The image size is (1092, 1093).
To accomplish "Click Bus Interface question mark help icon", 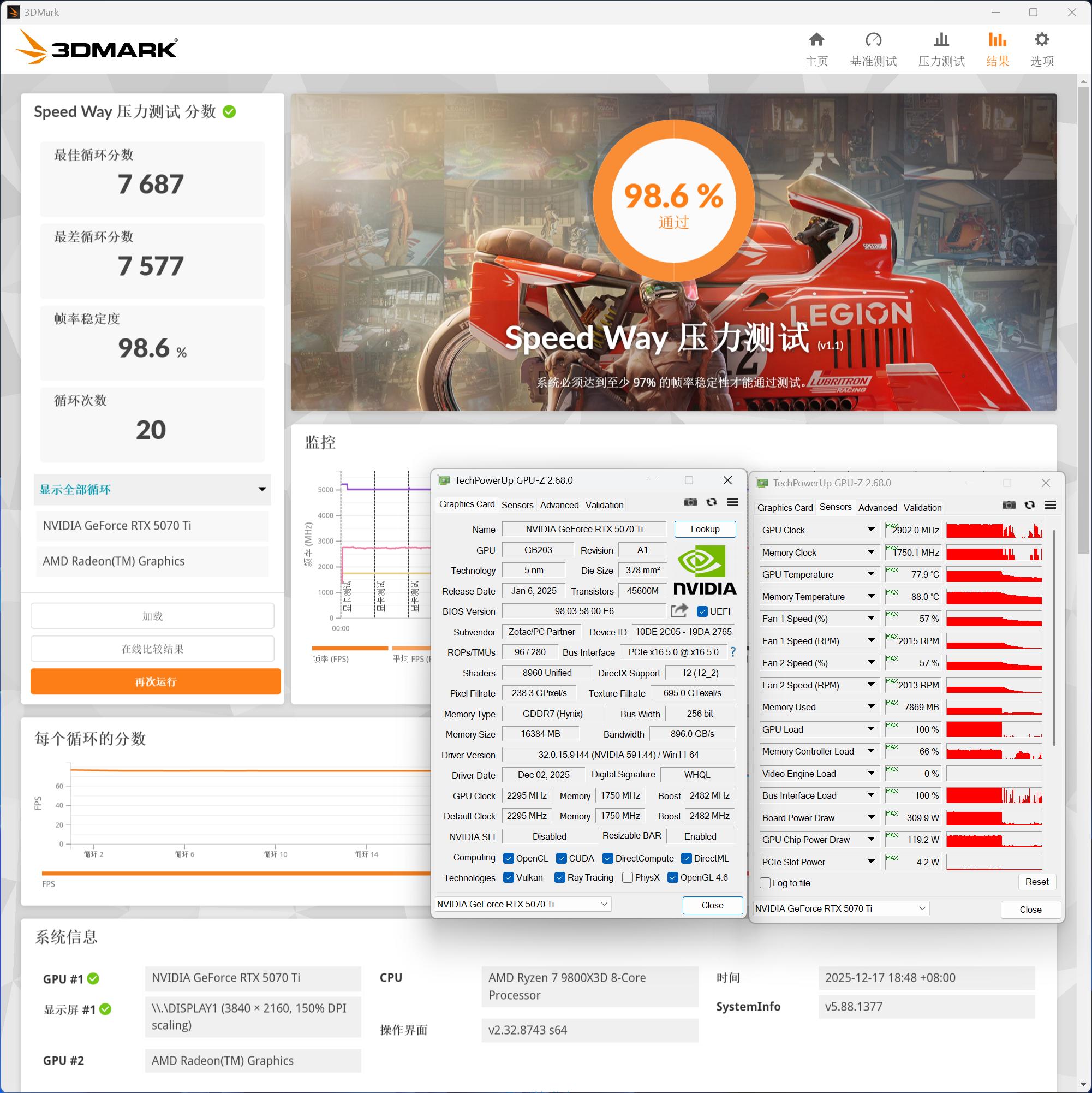I will click(x=733, y=652).
